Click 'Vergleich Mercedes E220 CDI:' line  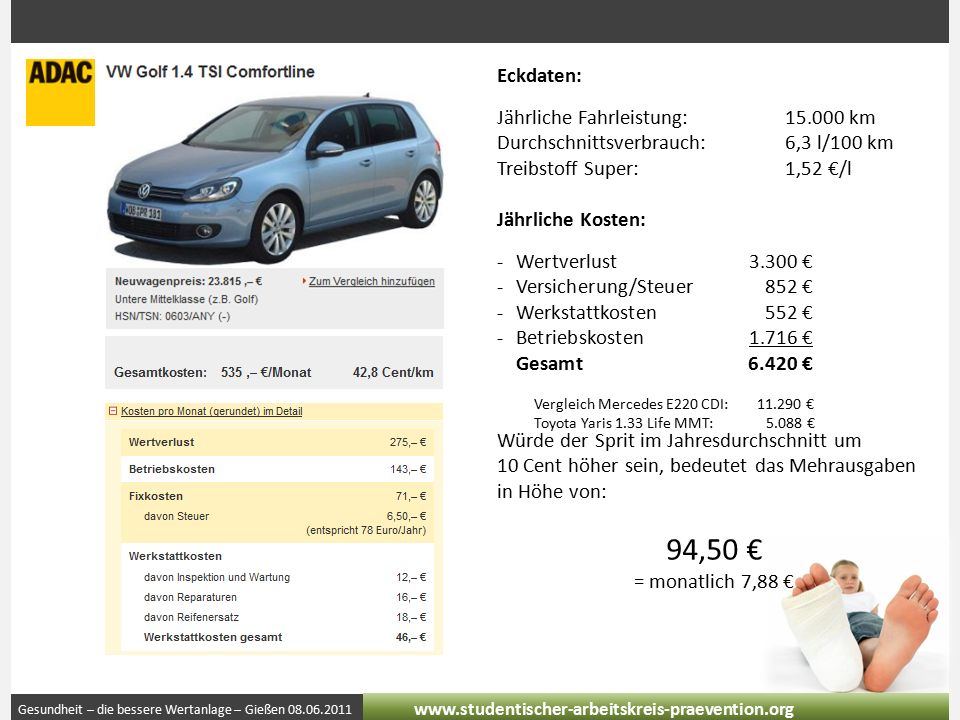(x=631, y=404)
